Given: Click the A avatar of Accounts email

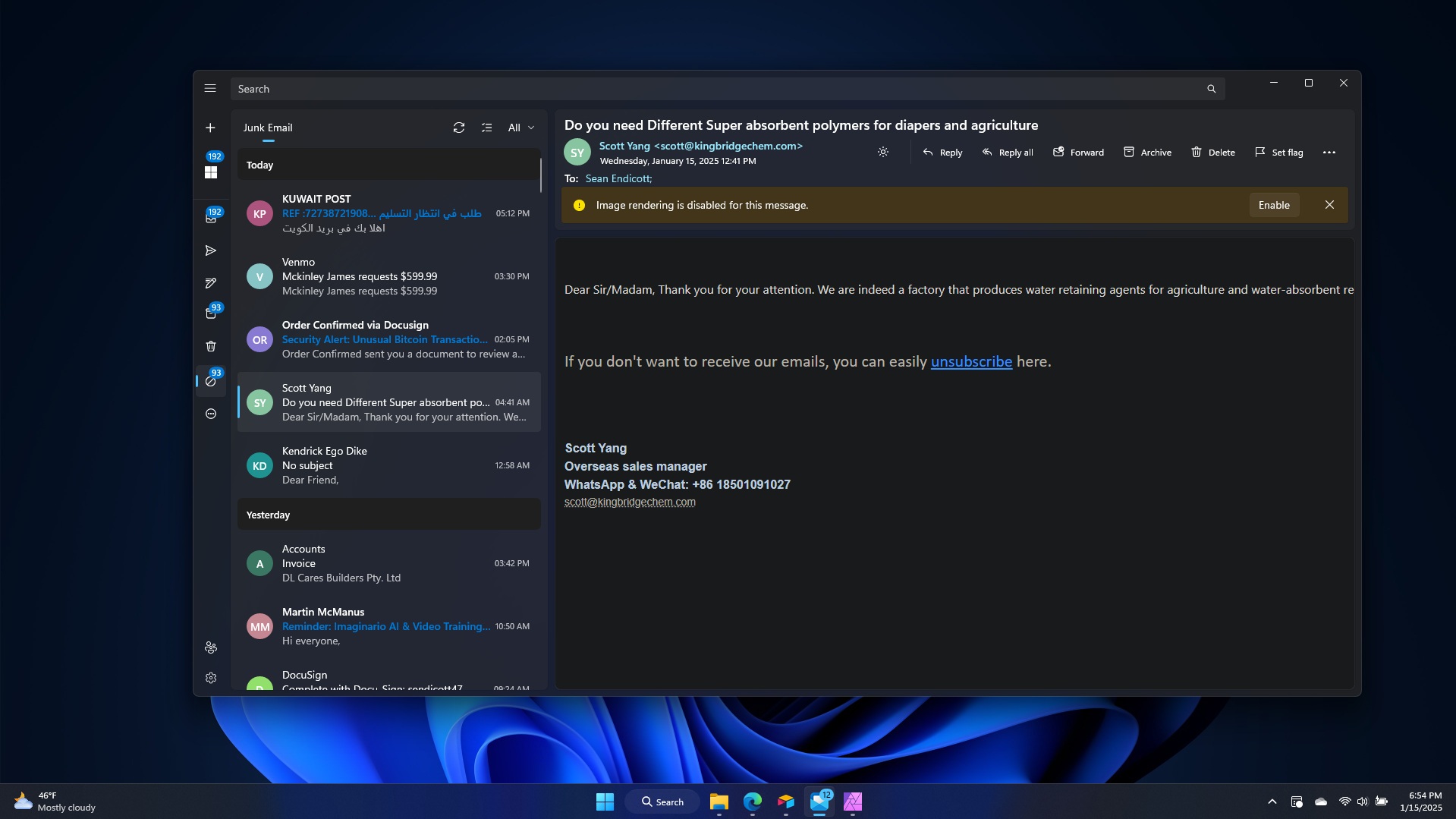Looking at the screenshot, I should pos(259,563).
